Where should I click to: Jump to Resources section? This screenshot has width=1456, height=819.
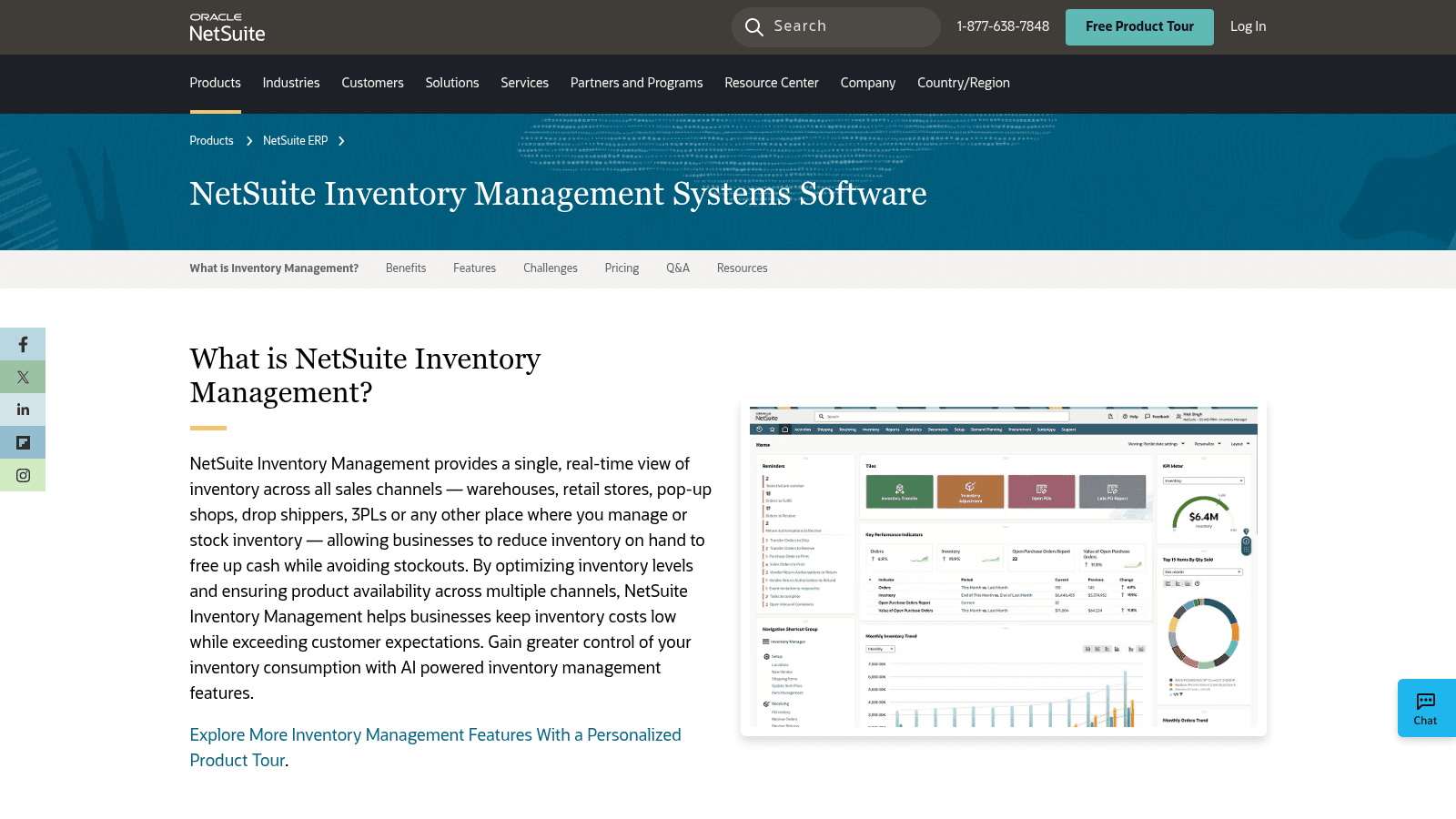[742, 268]
